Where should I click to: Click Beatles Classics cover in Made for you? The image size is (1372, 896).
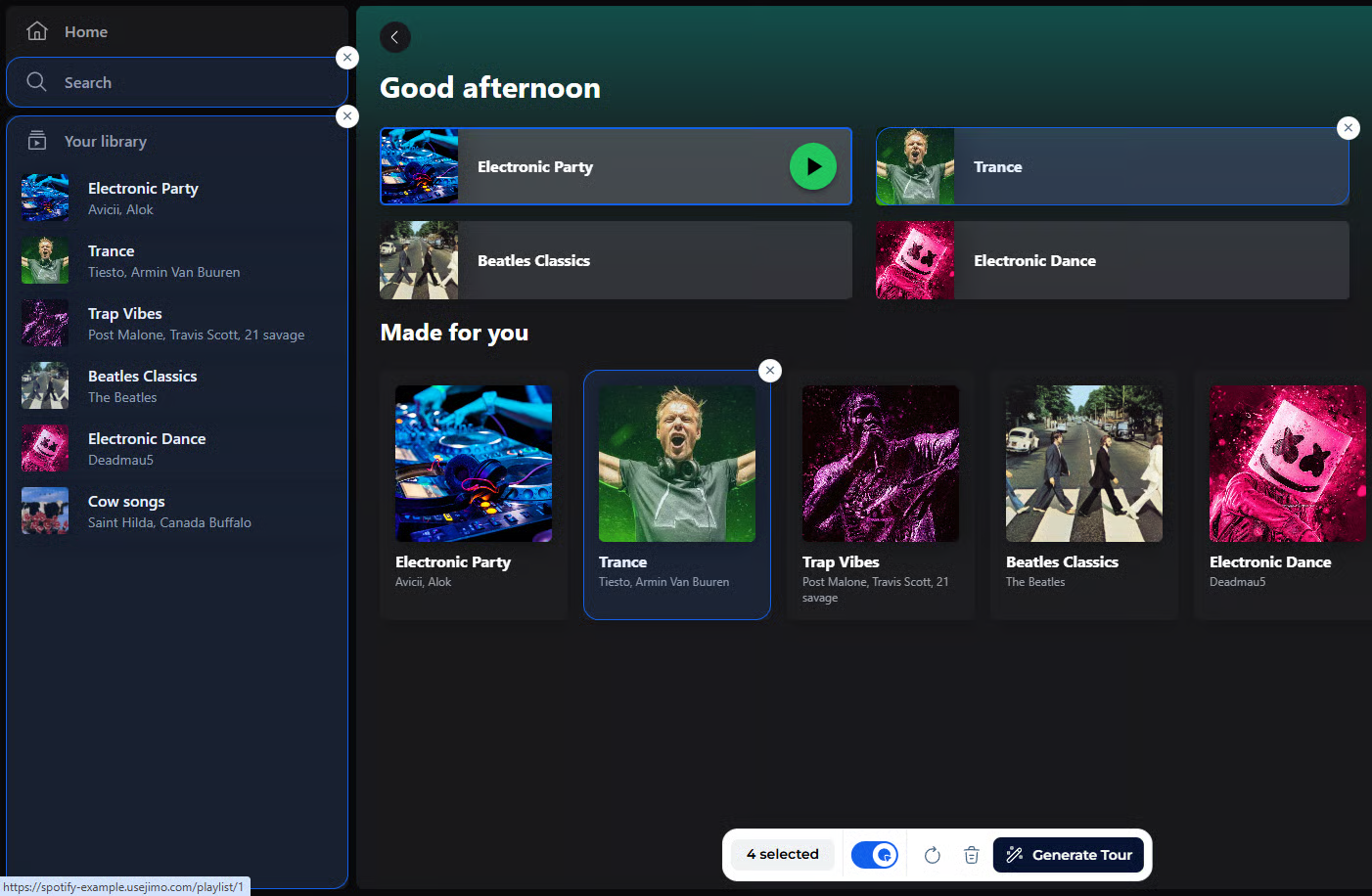1083,464
